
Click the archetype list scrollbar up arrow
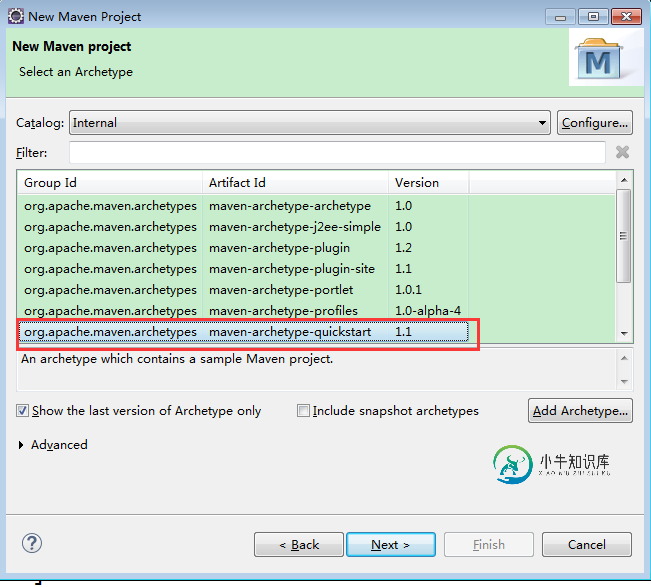point(624,180)
